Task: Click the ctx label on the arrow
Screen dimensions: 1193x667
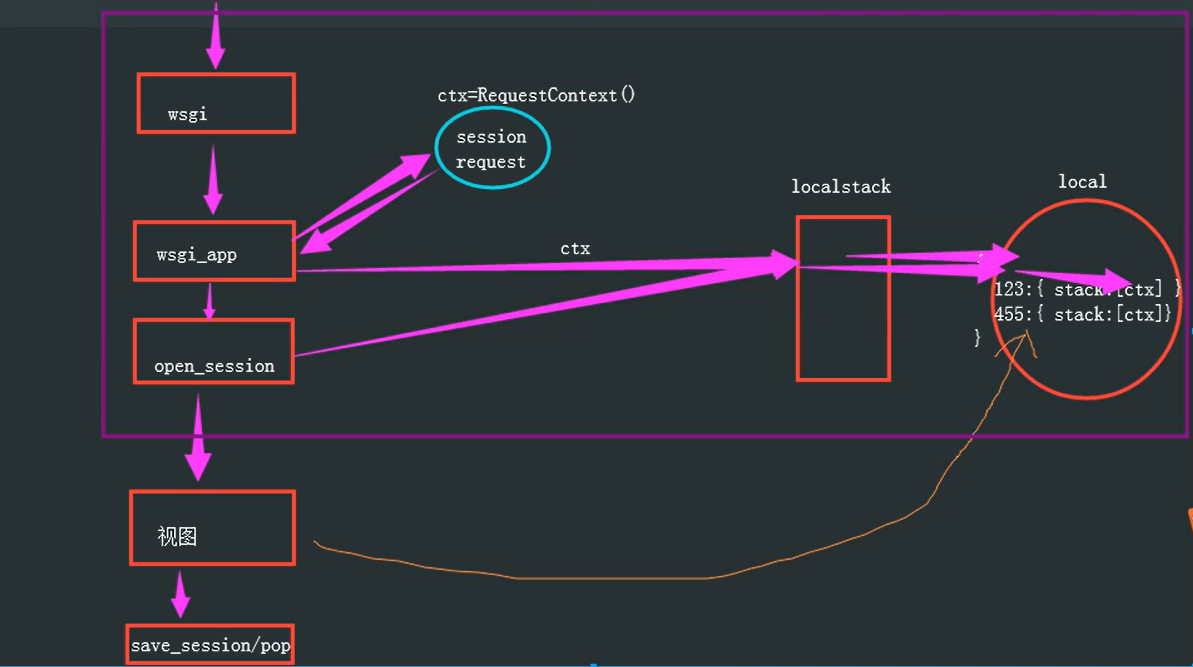Action: [x=576, y=248]
